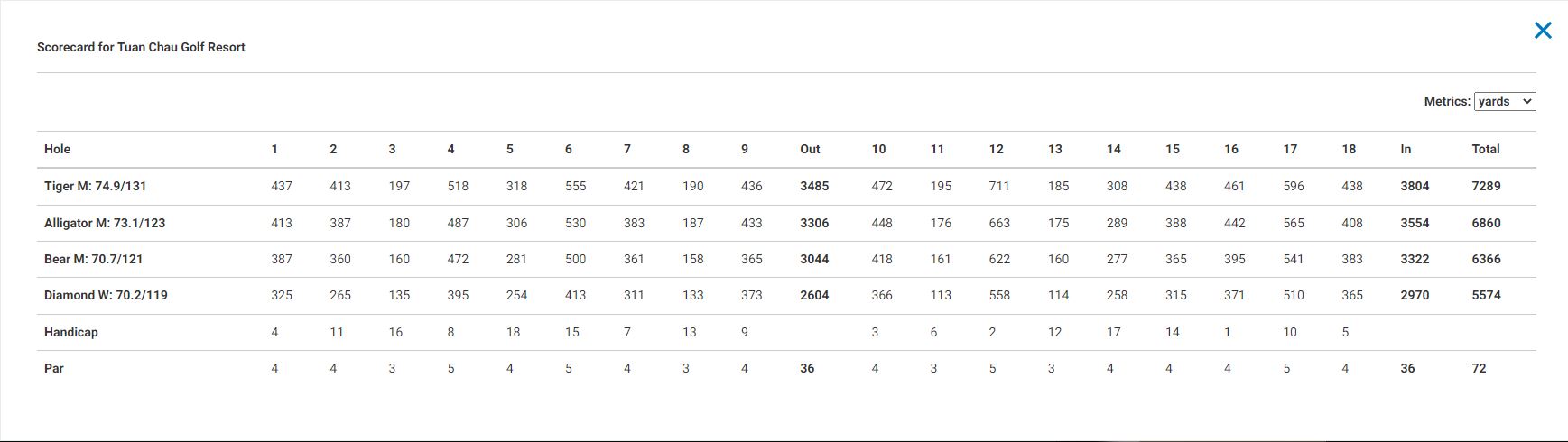Click the Par row label

(x=54, y=368)
